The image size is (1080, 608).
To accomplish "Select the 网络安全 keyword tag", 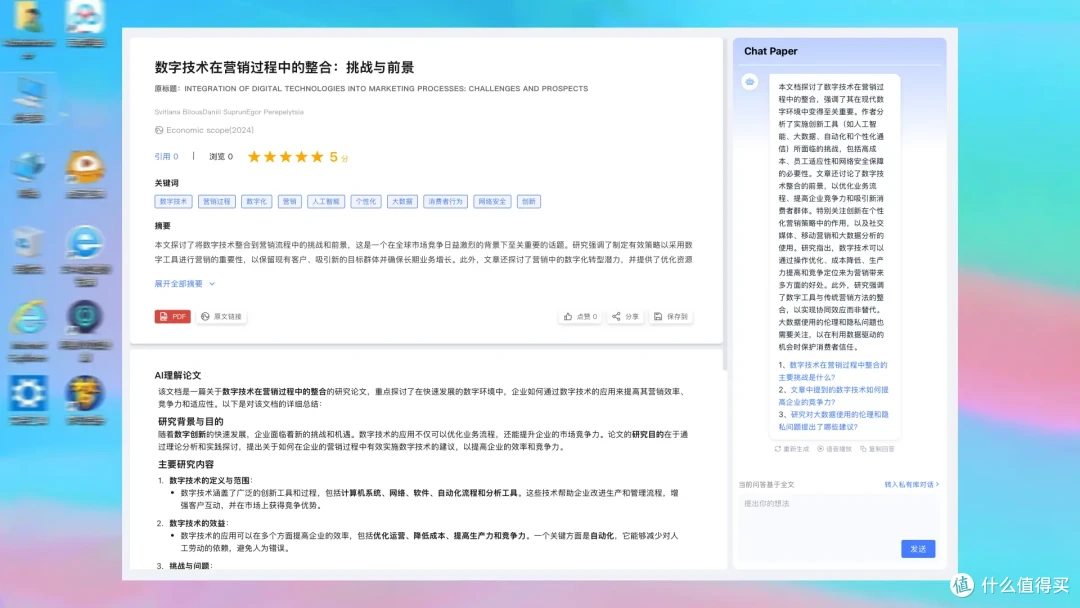I will (492, 202).
